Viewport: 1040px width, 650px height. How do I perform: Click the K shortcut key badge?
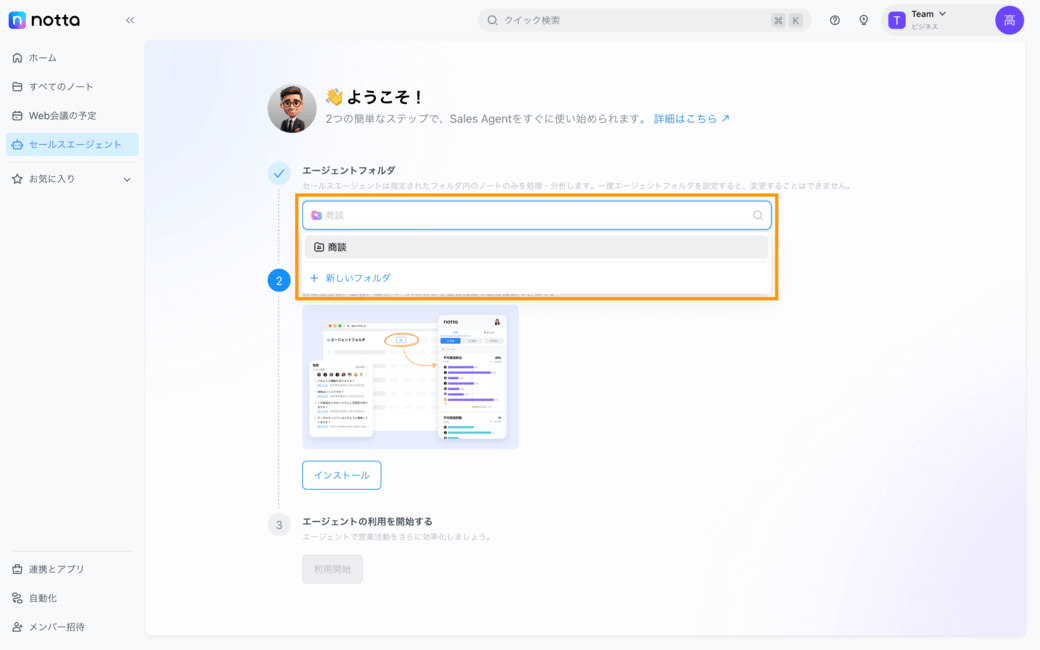[795, 20]
